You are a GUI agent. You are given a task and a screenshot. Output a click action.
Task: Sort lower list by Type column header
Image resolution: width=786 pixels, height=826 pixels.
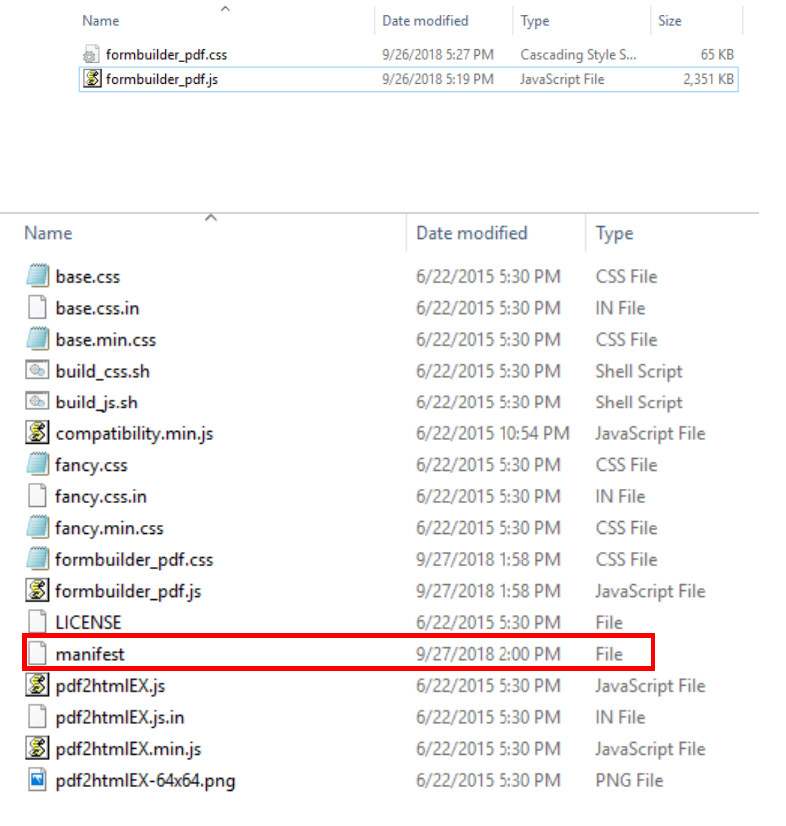coord(614,233)
